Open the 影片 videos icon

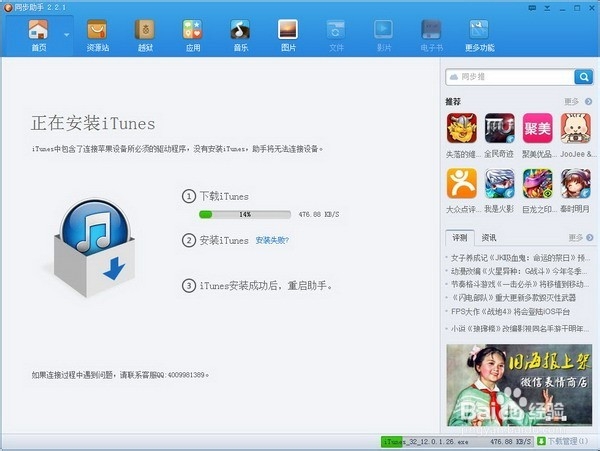coord(383,36)
